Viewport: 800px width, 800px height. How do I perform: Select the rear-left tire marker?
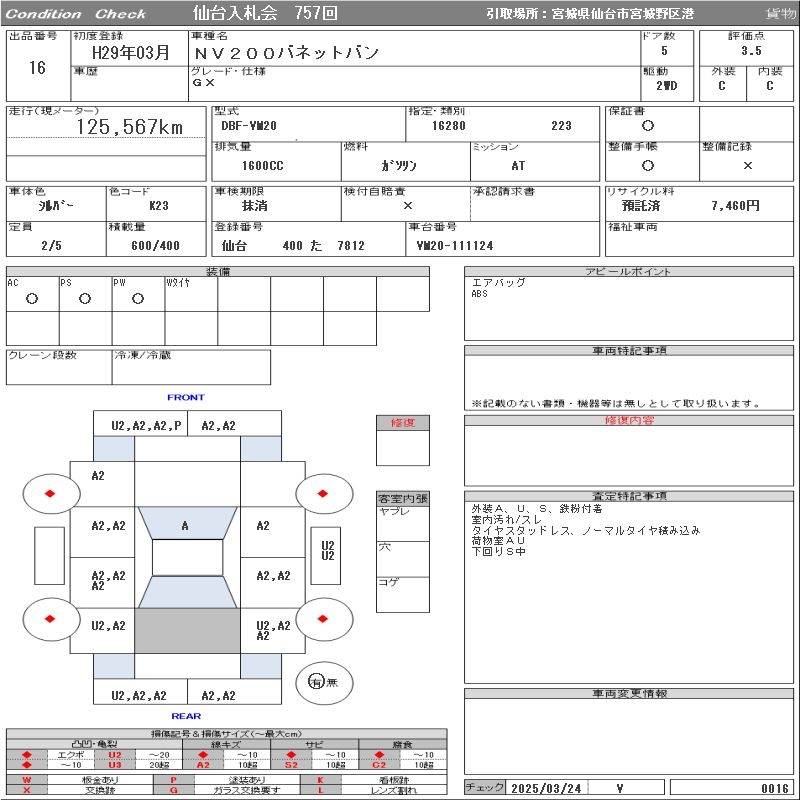coord(49,619)
